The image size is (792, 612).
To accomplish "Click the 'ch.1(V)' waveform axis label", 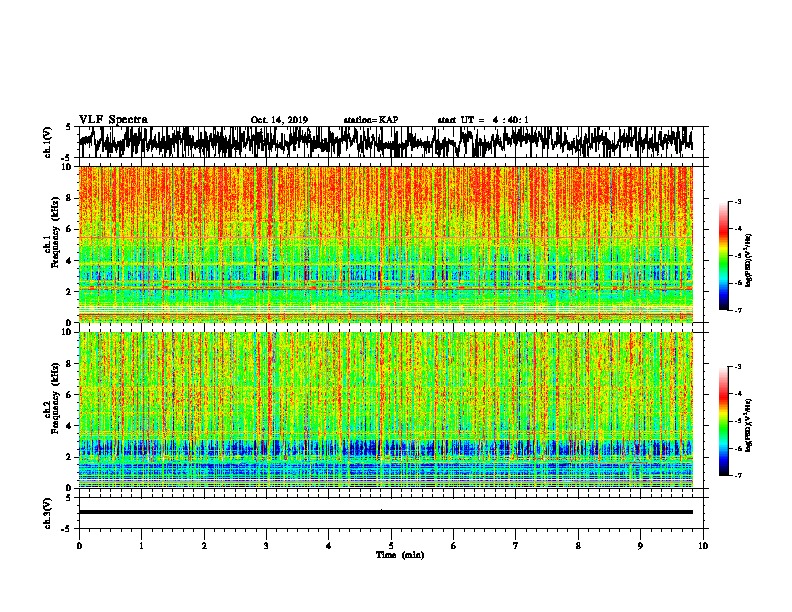I will click(x=48, y=142).
